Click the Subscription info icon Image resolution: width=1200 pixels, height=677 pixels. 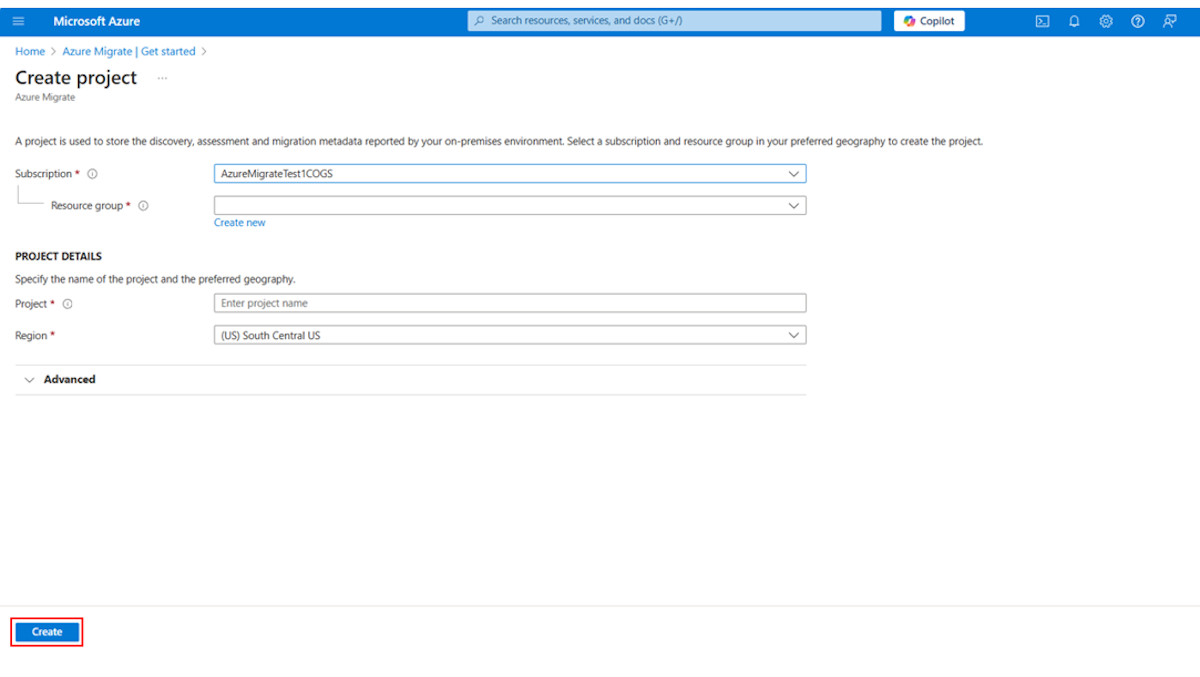93,174
